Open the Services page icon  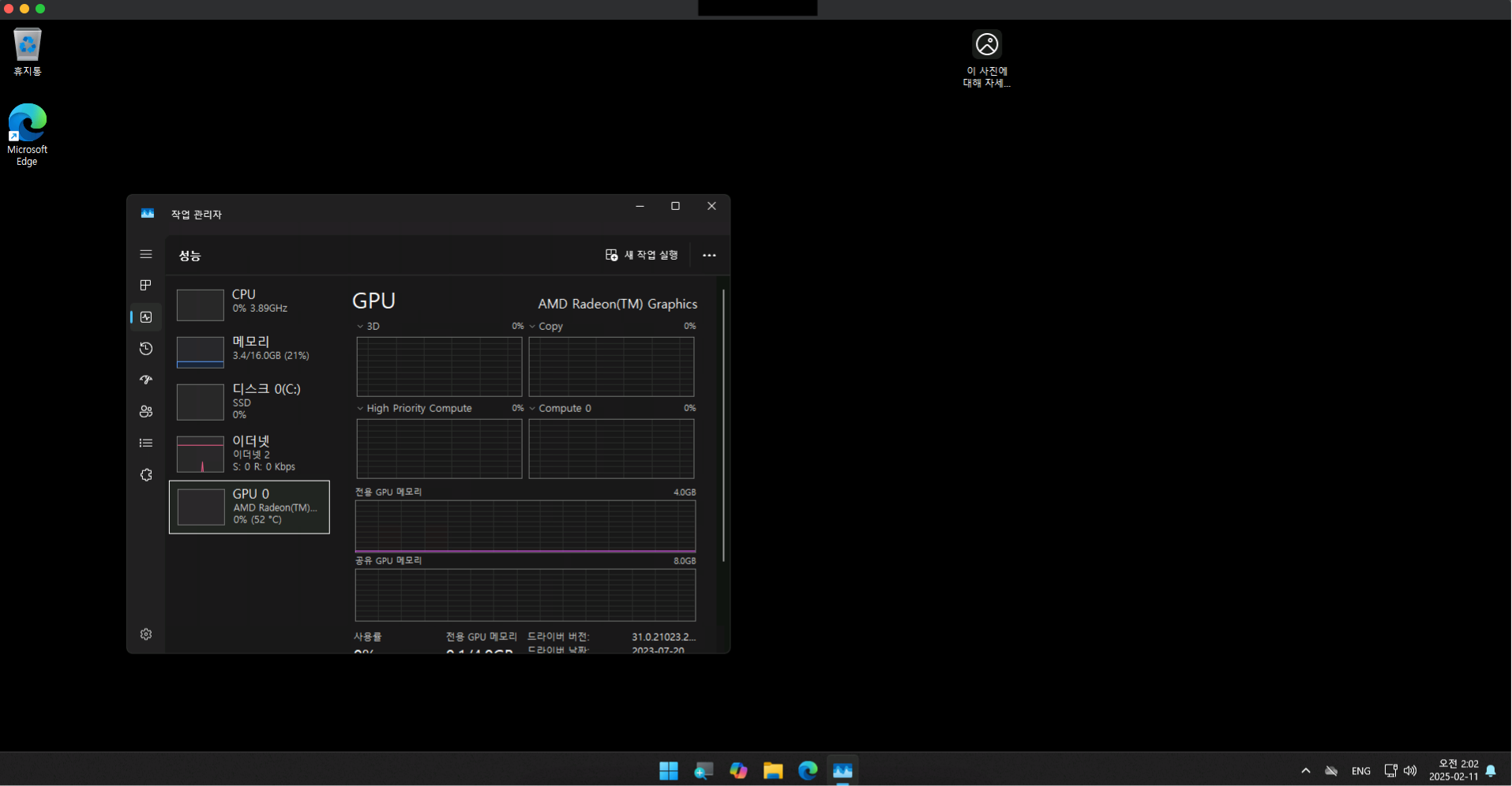(x=146, y=475)
